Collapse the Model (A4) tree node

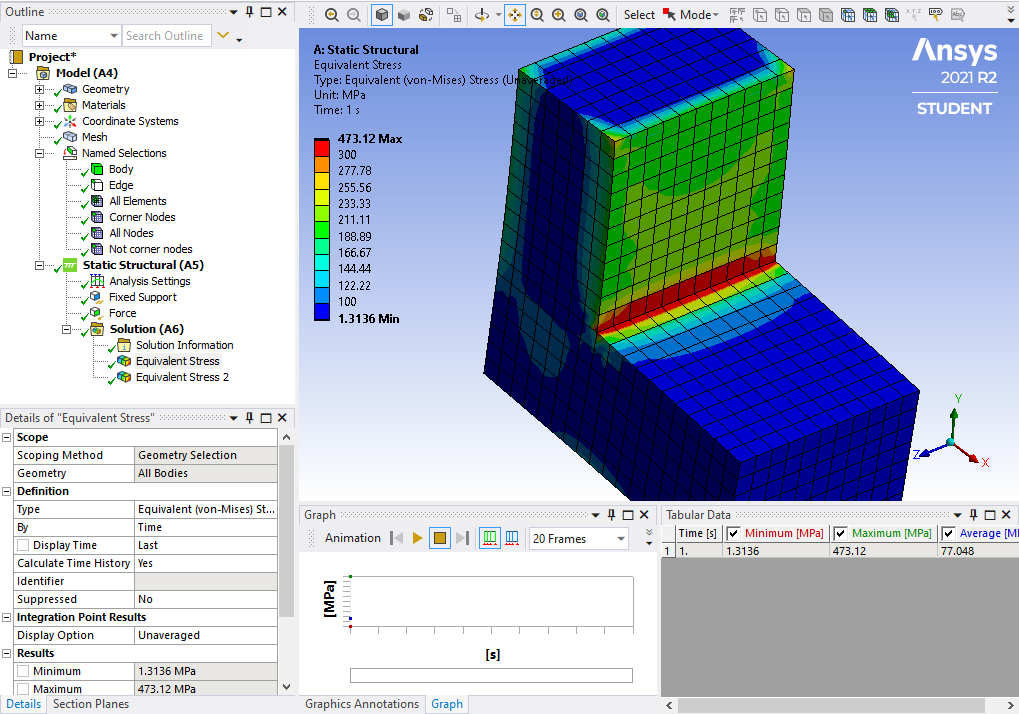click(x=12, y=73)
